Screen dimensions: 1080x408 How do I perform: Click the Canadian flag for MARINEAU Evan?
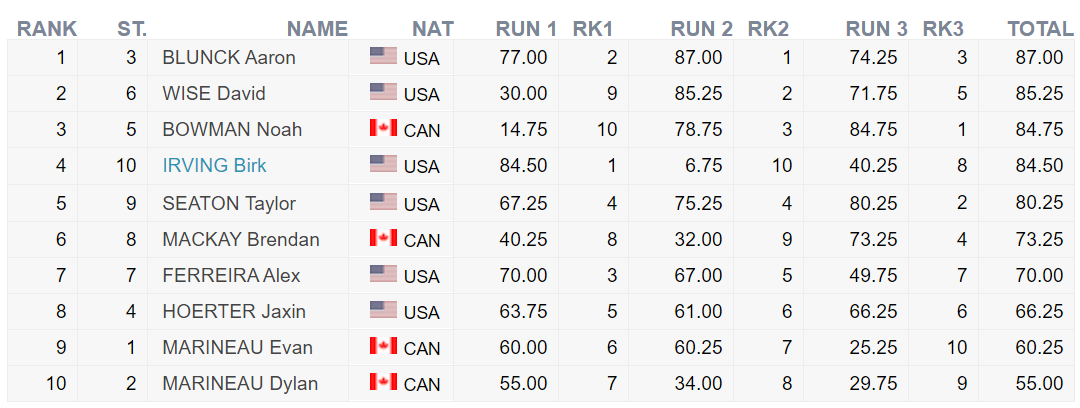(383, 346)
